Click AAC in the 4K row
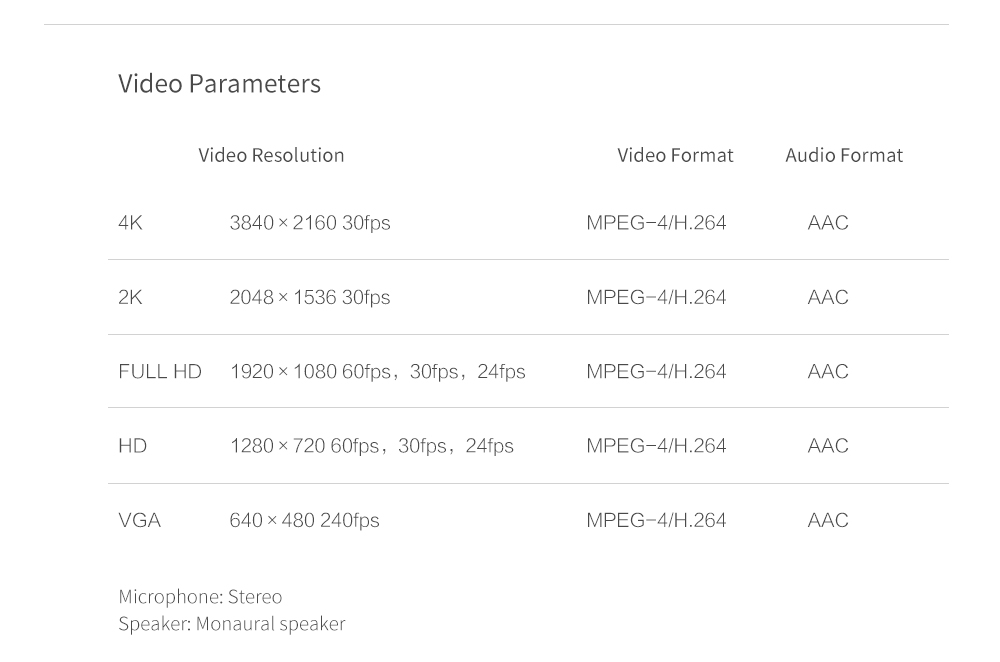The height and width of the screenshot is (662, 1000). tap(828, 223)
